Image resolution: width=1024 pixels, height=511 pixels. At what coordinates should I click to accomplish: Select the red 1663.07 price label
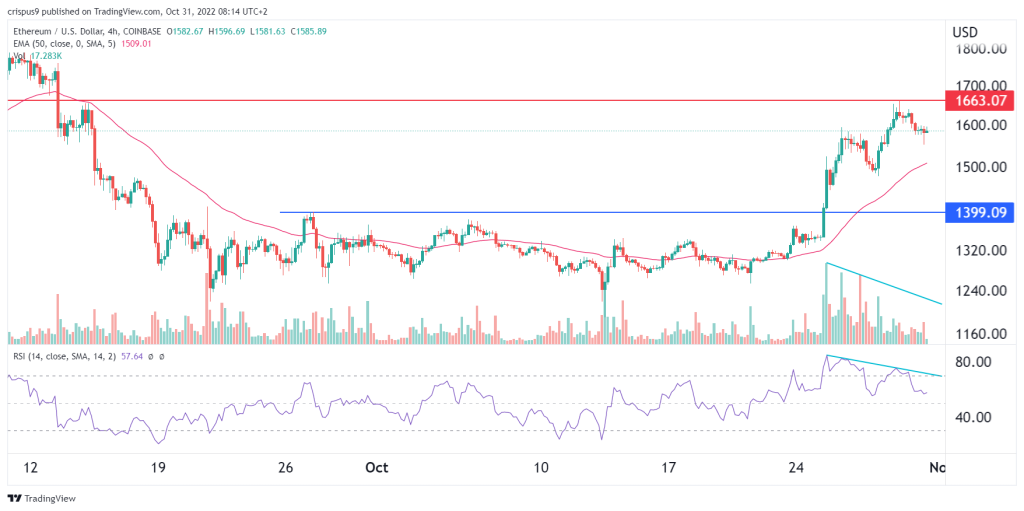[x=979, y=101]
